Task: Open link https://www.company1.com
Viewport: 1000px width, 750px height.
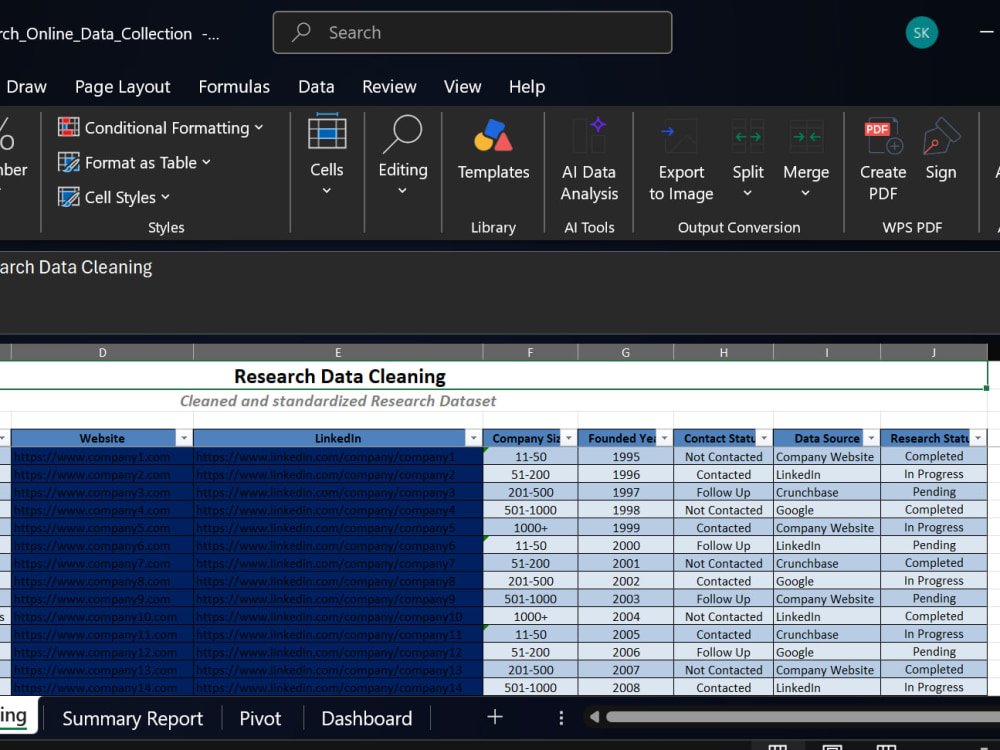Action: tap(92, 457)
